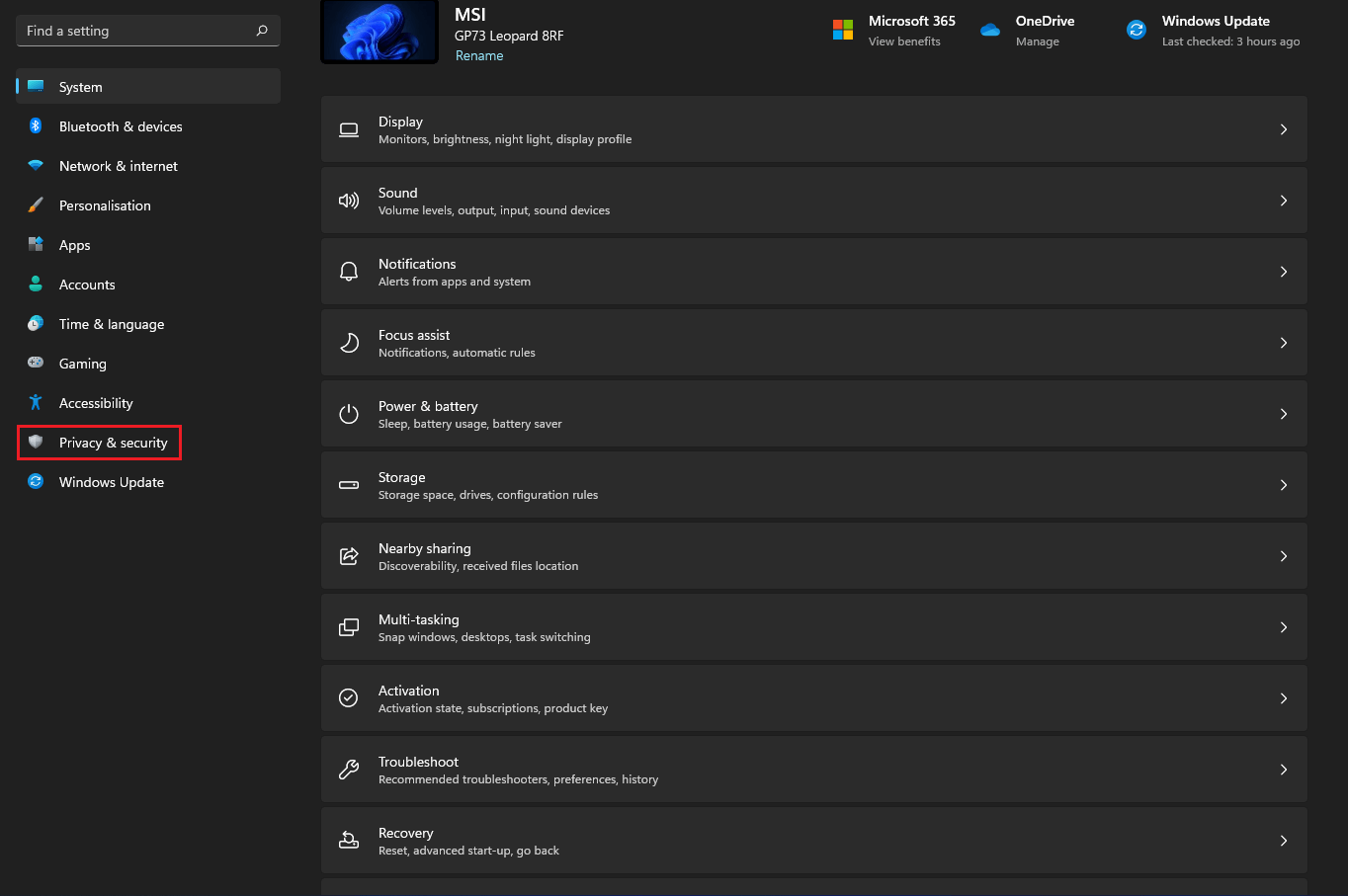
Task: Open the Apps settings category
Action: pyautogui.click(x=74, y=245)
